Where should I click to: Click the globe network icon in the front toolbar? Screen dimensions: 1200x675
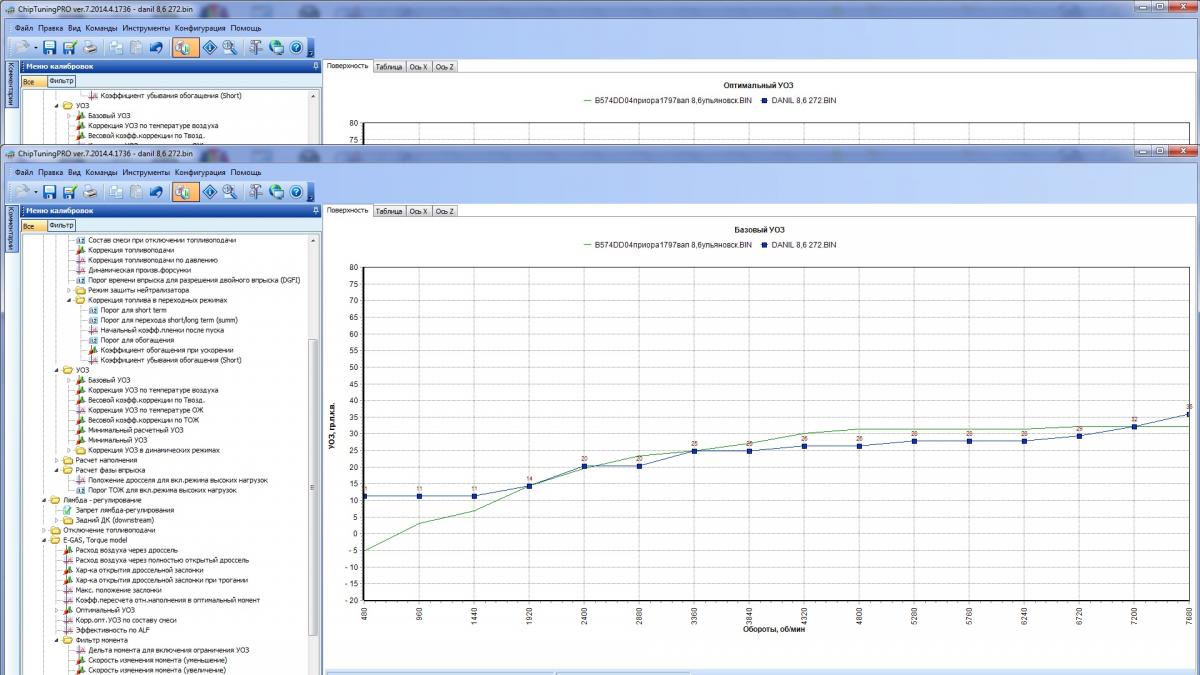click(276, 191)
